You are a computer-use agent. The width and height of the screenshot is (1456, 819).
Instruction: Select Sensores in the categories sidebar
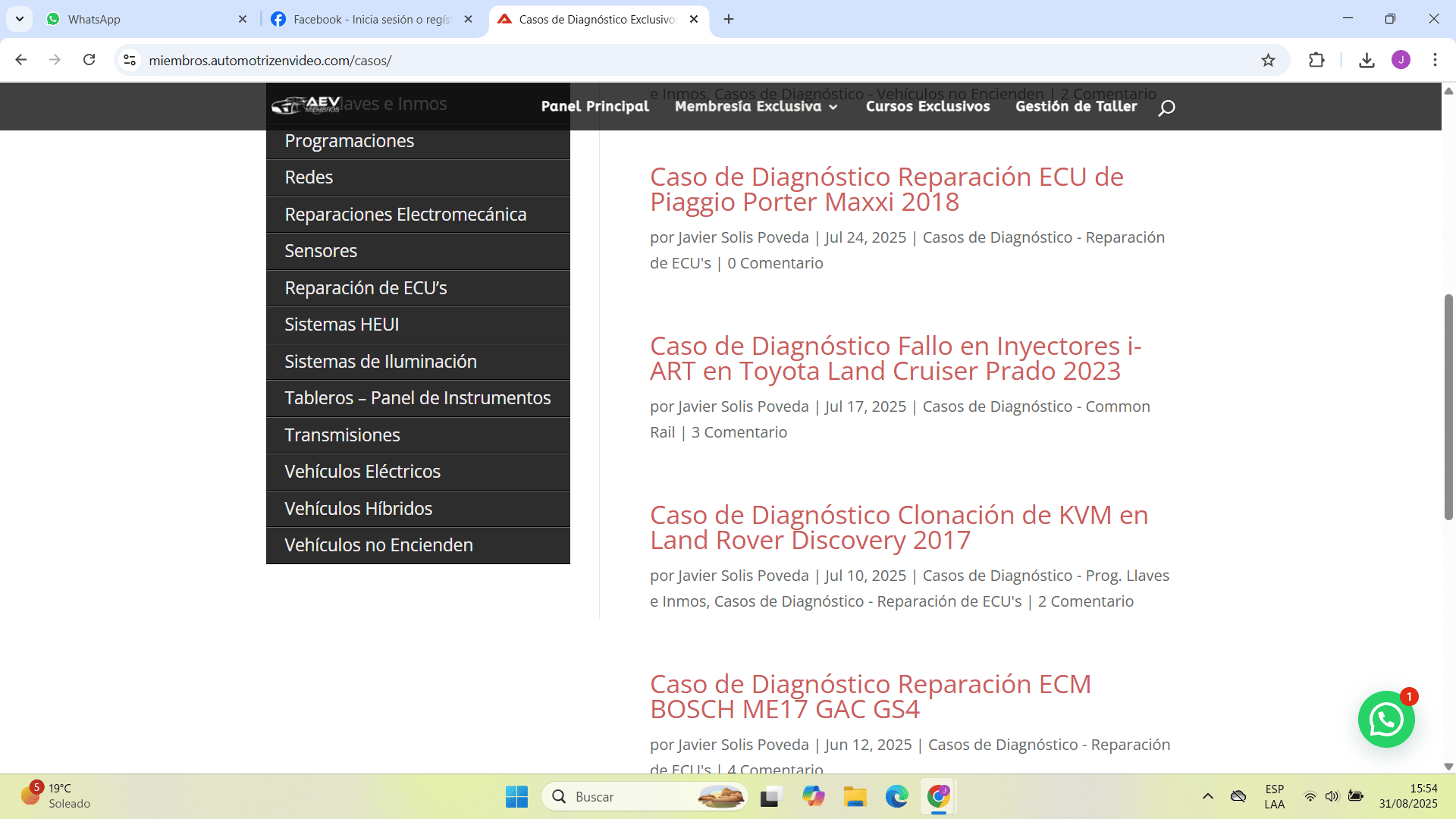pyautogui.click(x=321, y=250)
